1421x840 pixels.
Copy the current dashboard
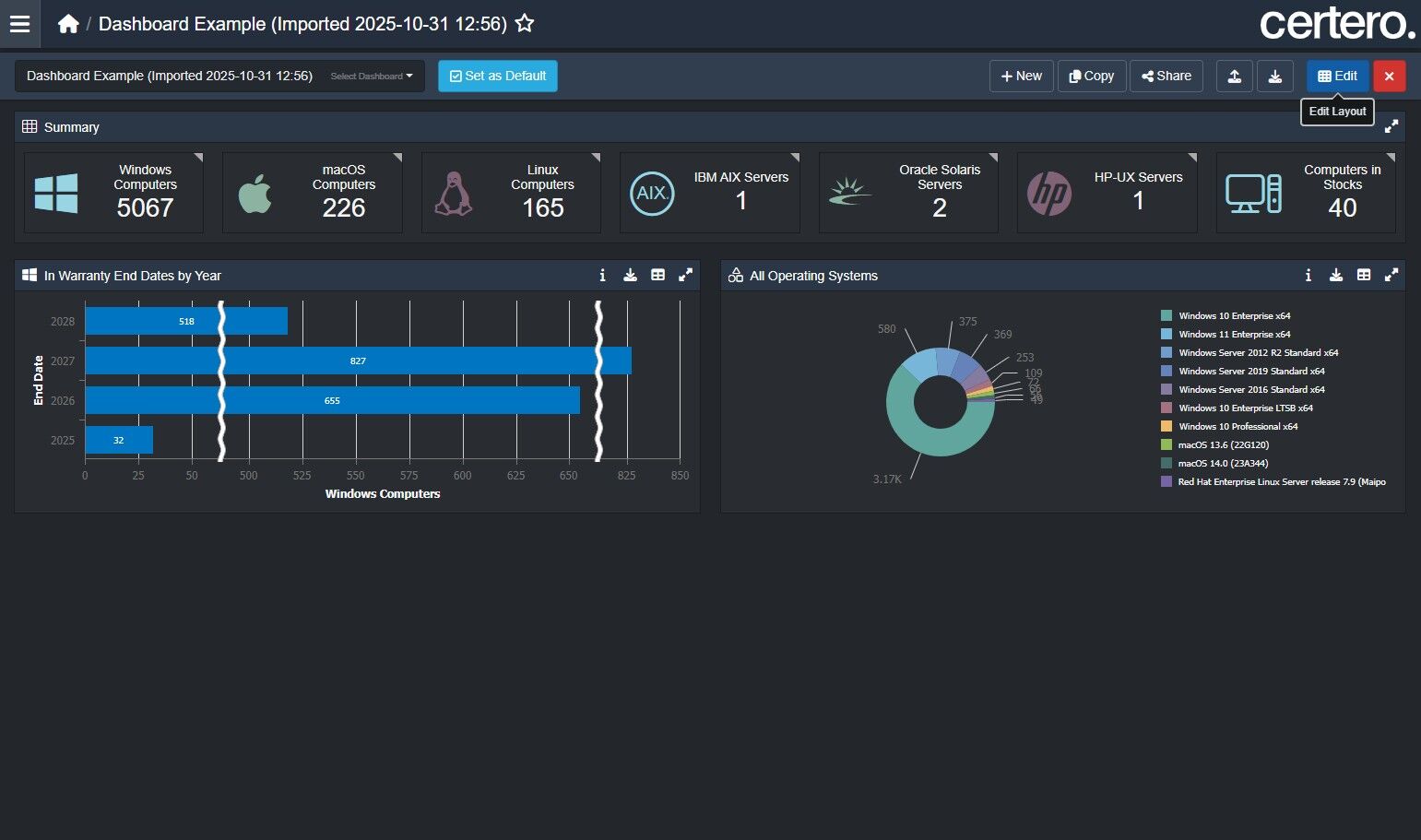(1091, 76)
